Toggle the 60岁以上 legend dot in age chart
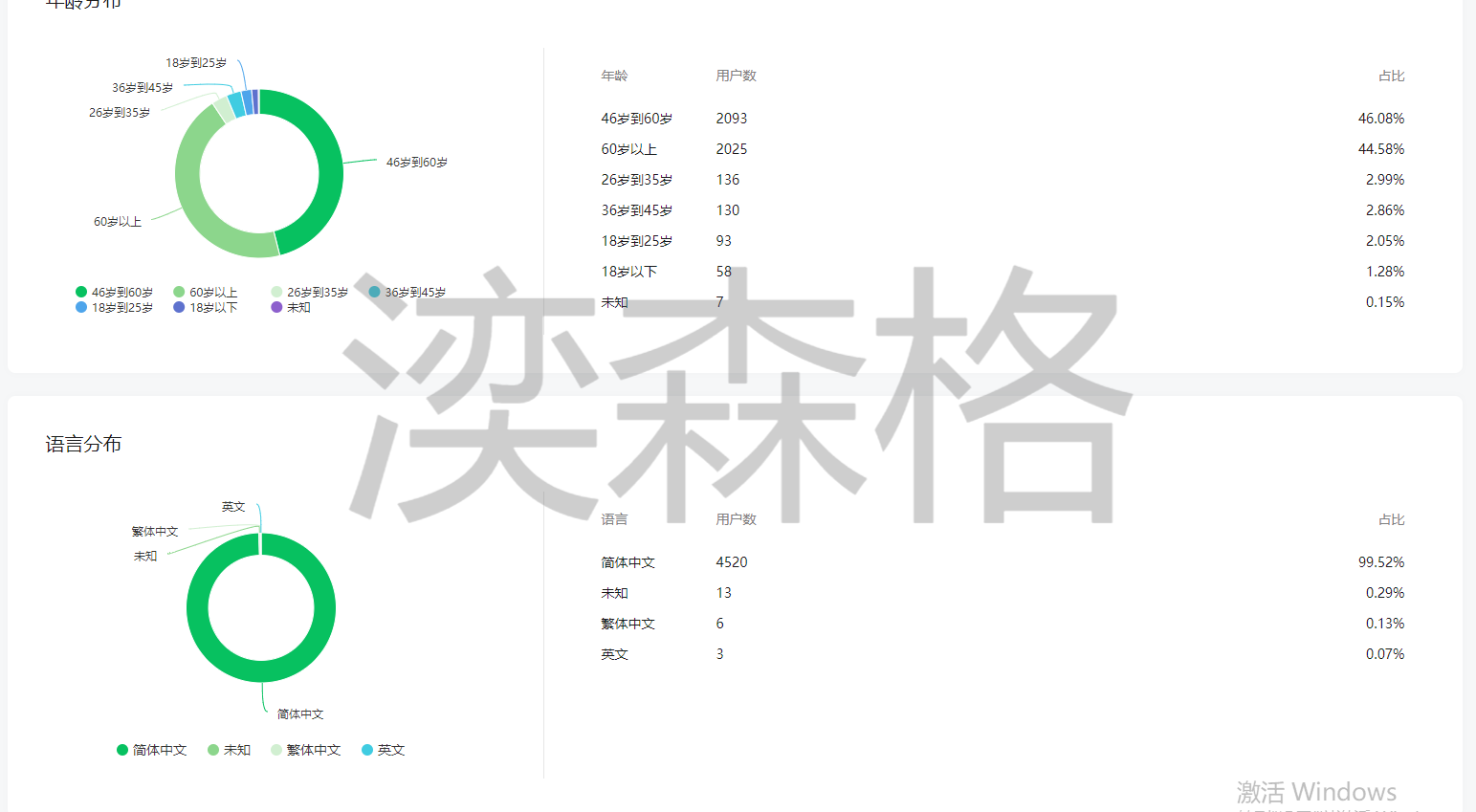This screenshot has height=812, width=1476. point(179,292)
